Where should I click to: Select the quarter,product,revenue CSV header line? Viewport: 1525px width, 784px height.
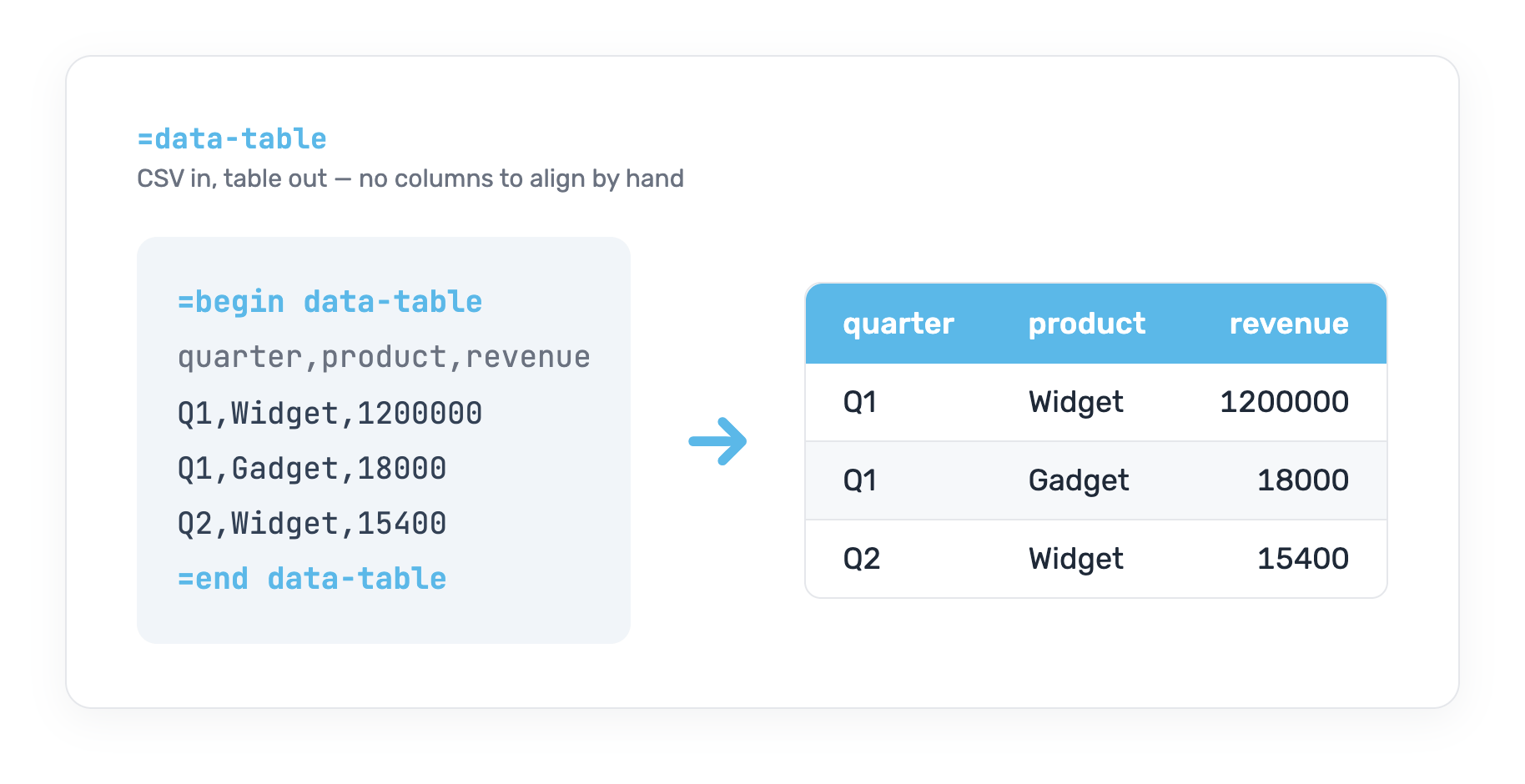[x=384, y=357]
